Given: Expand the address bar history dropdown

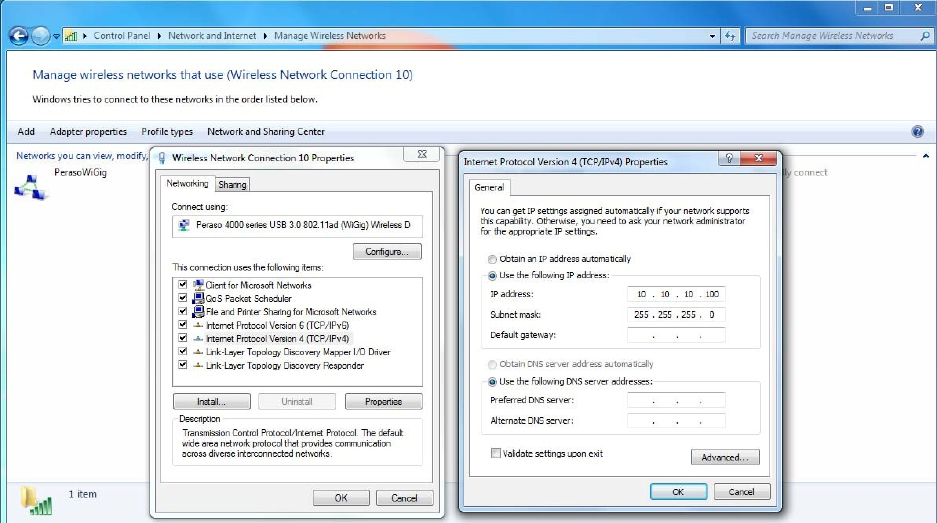Looking at the screenshot, I should pos(712,36).
